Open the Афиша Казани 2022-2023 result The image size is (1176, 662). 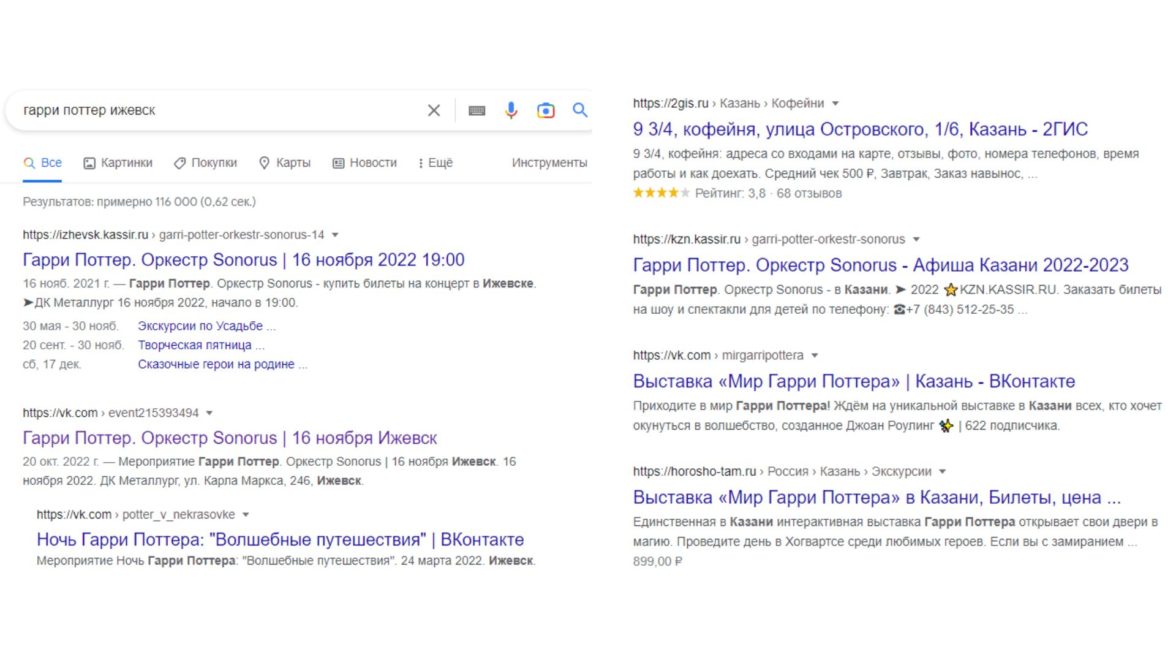880,265
